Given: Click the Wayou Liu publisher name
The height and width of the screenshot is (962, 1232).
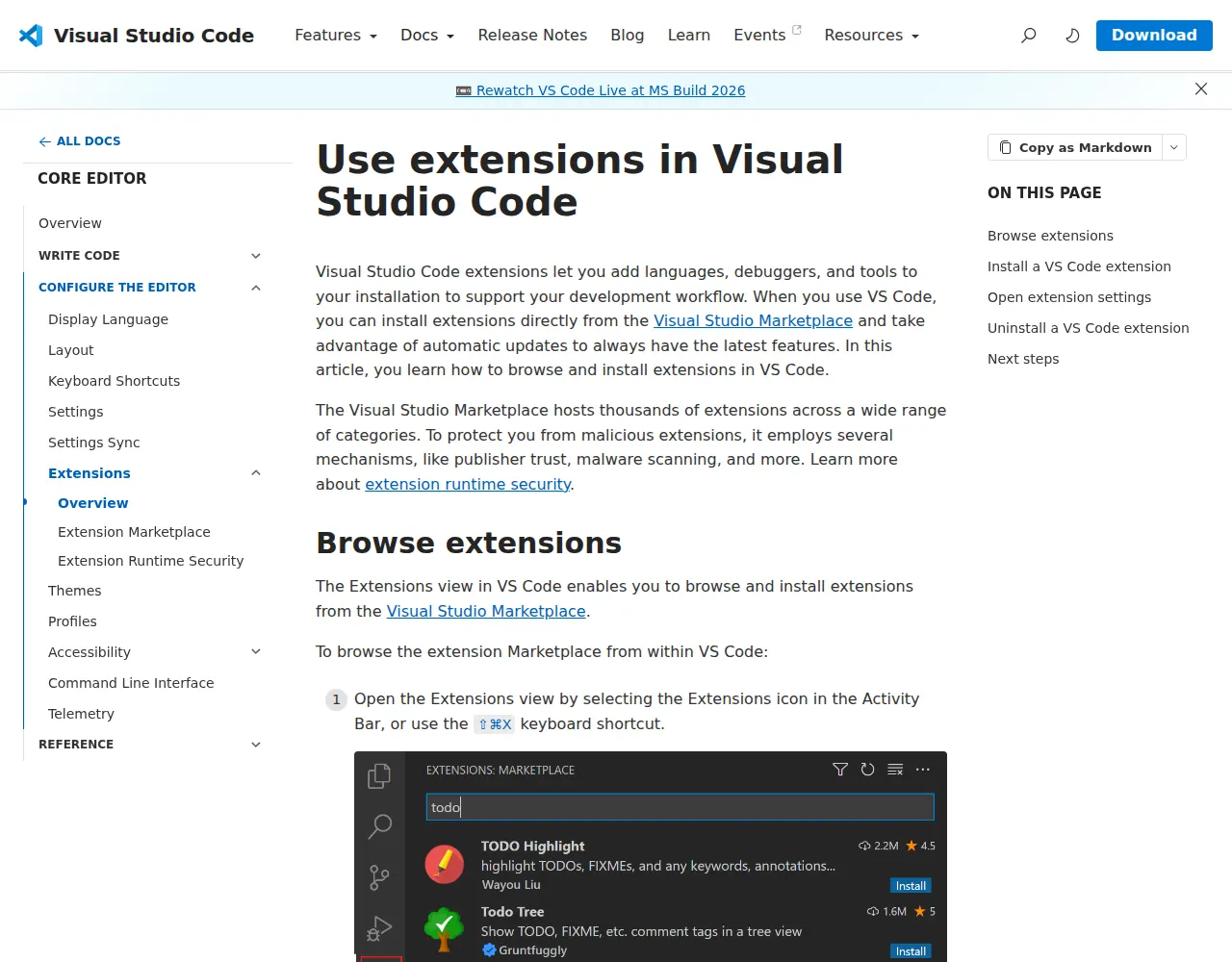Looking at the screenshot, I should [x=510, y=885].
